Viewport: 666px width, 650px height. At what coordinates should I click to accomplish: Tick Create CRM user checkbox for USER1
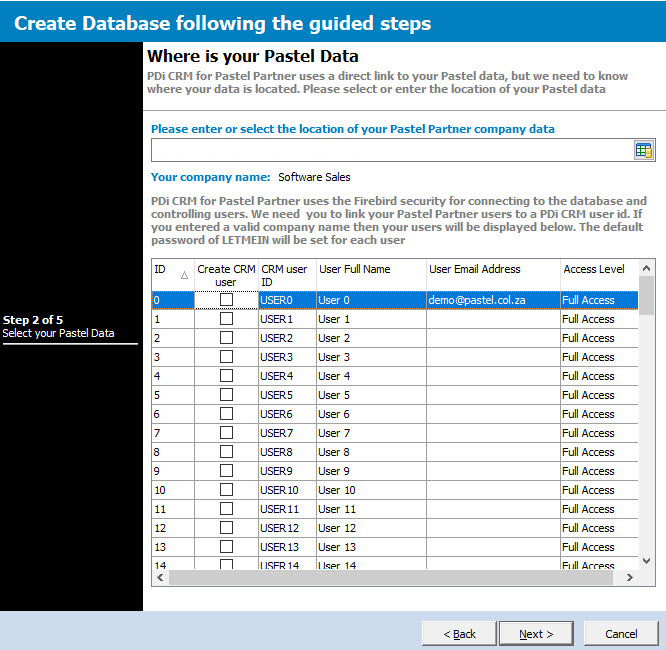[x=226, y=319]
